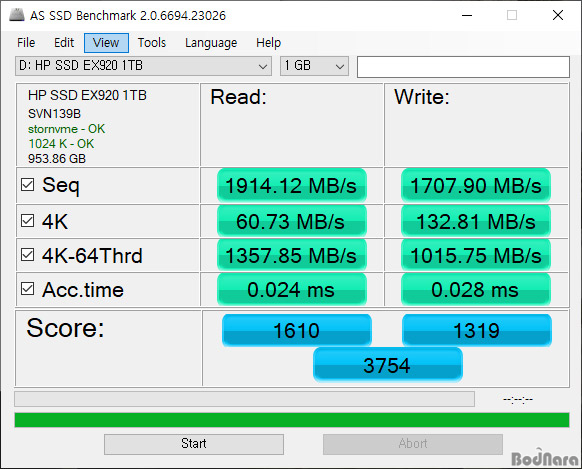582x469 pixels.
Task: Click the stornvme - OK driver text
Action: [66, 129]
